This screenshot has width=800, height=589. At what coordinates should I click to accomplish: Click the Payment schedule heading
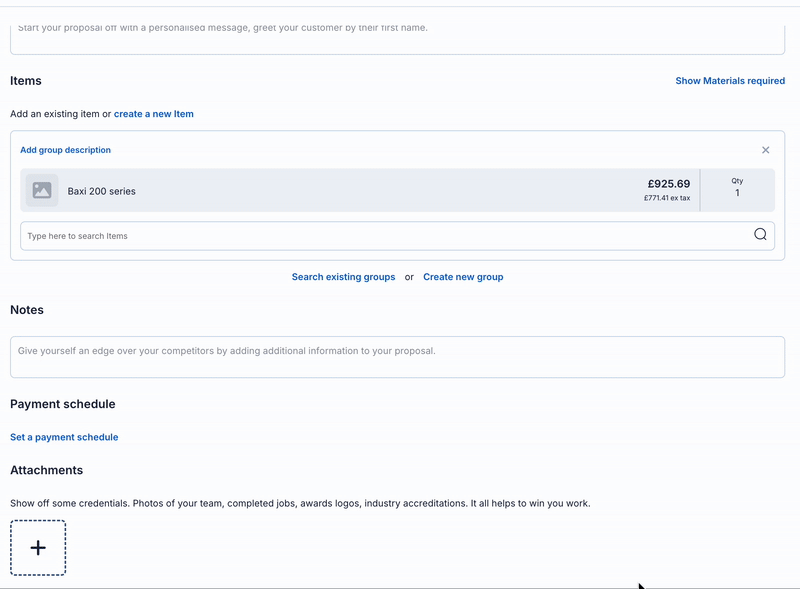pos(63,404)
